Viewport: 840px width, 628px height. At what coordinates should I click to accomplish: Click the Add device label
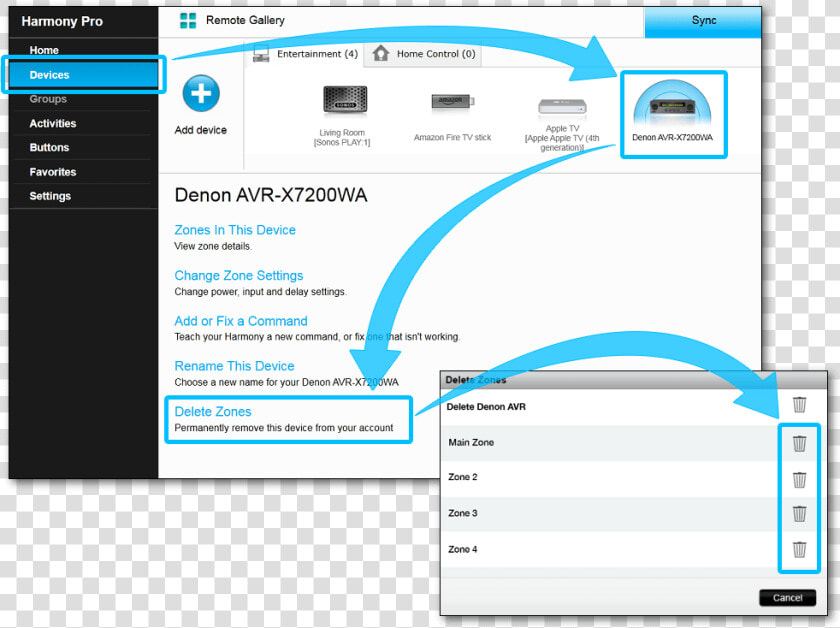click(x=201, y=130)
